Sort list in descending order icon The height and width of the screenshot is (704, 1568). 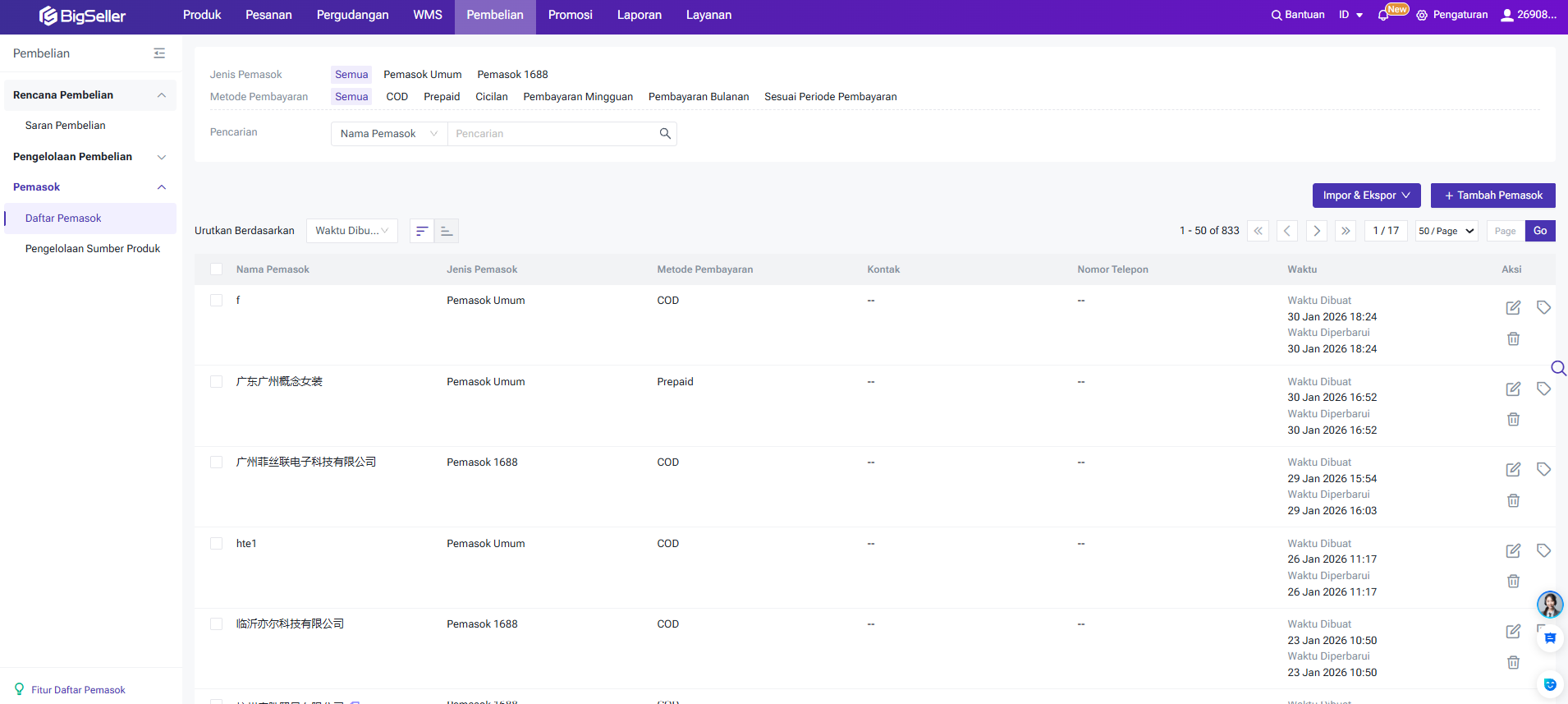[422, 232]
